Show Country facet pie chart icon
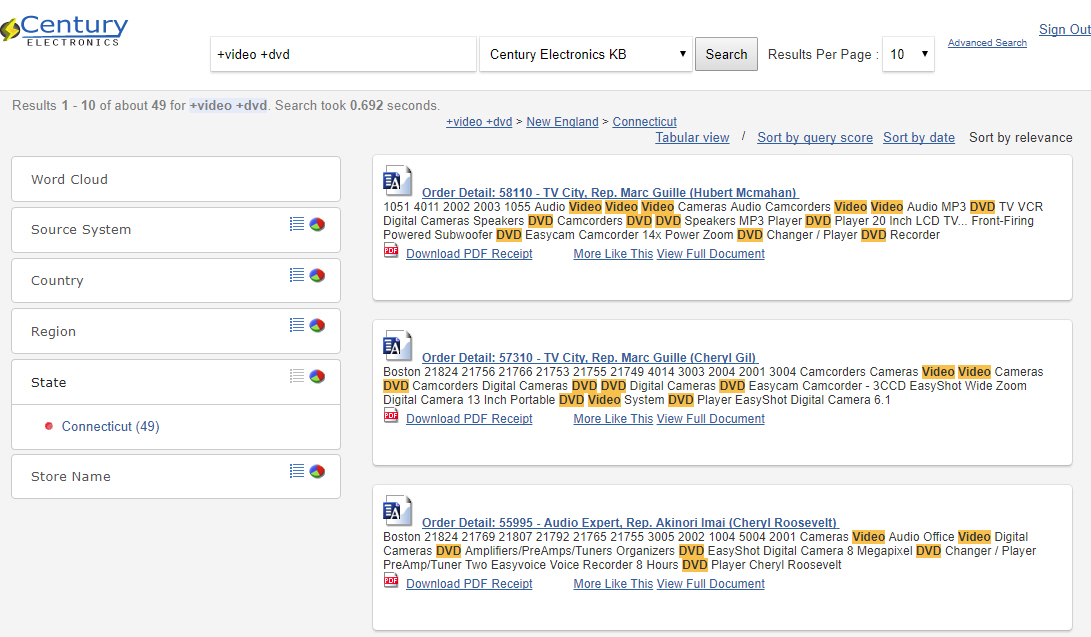 pyautogui.click(x=317, y=275)
